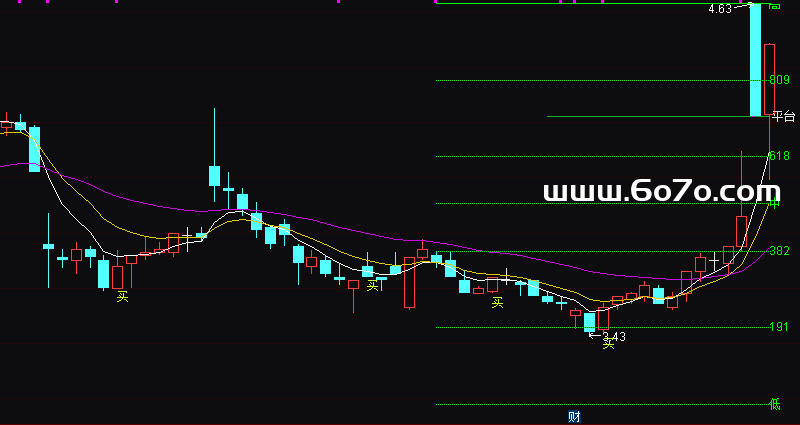Click the green 低 label at bottom right
Image resolution: width=800 pixels, height=425 pixels.
(x=774, y=404)
